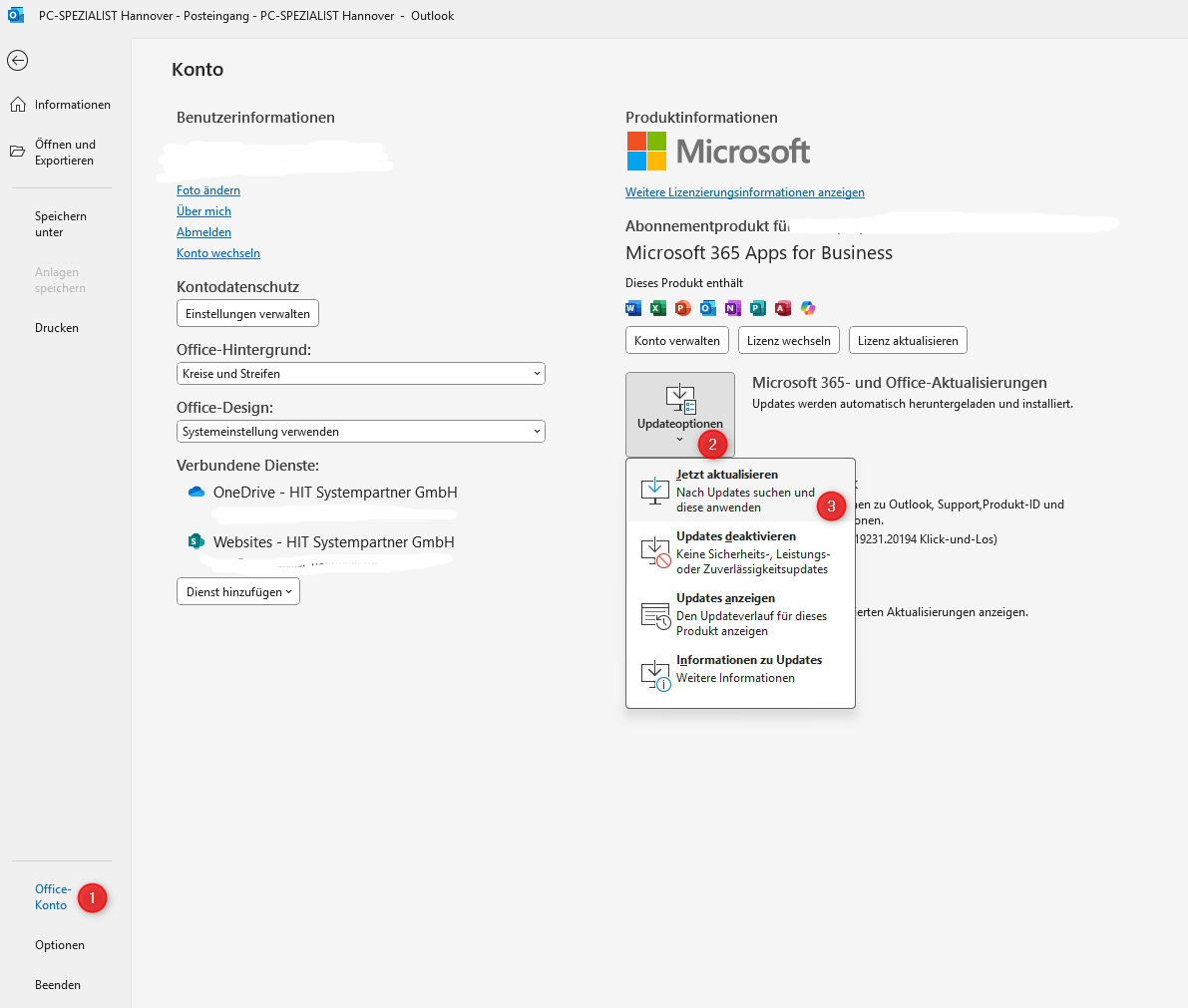1188x1008 pixels.
Task: Collapse the Updateoptionen menu button
Action: pos(679,414)
